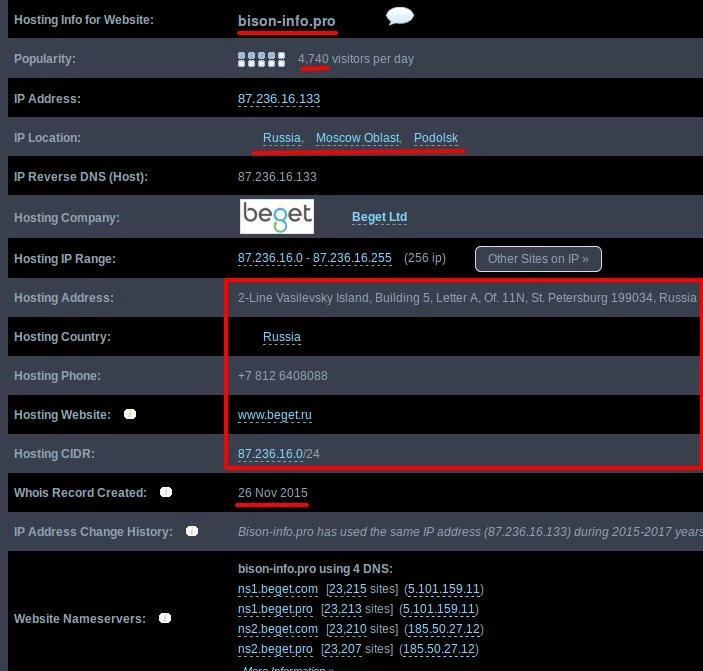The width and height of the screenshot is (703, 671).
Task: Open the ns2.beget.com nameserver link
Action: pos(278,629)
